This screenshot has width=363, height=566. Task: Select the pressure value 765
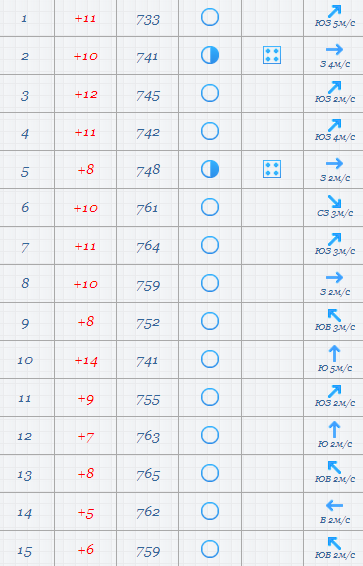pyautogui.click(x=148, y=475)
